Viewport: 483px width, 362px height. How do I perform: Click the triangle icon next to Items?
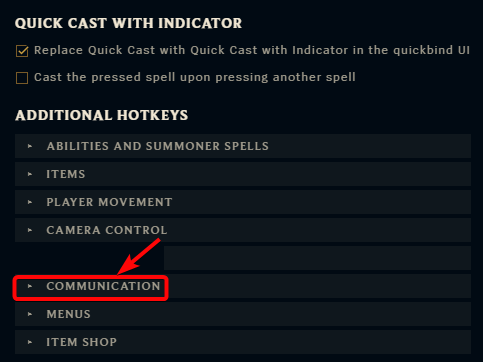pyautogui.click(x=30, y=174)
